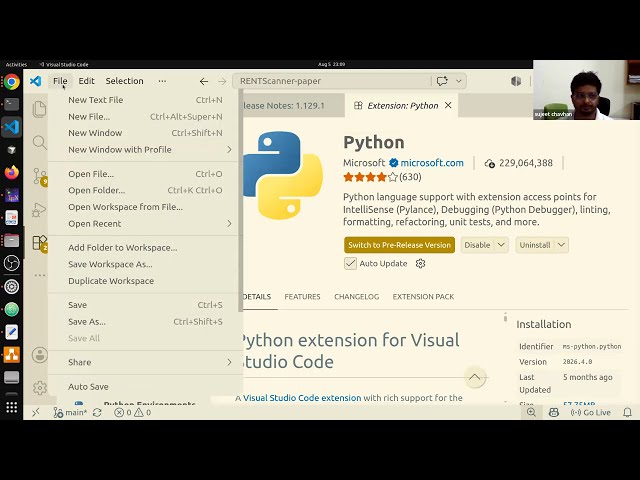Open the Edit menu

(x=87, y=81)
